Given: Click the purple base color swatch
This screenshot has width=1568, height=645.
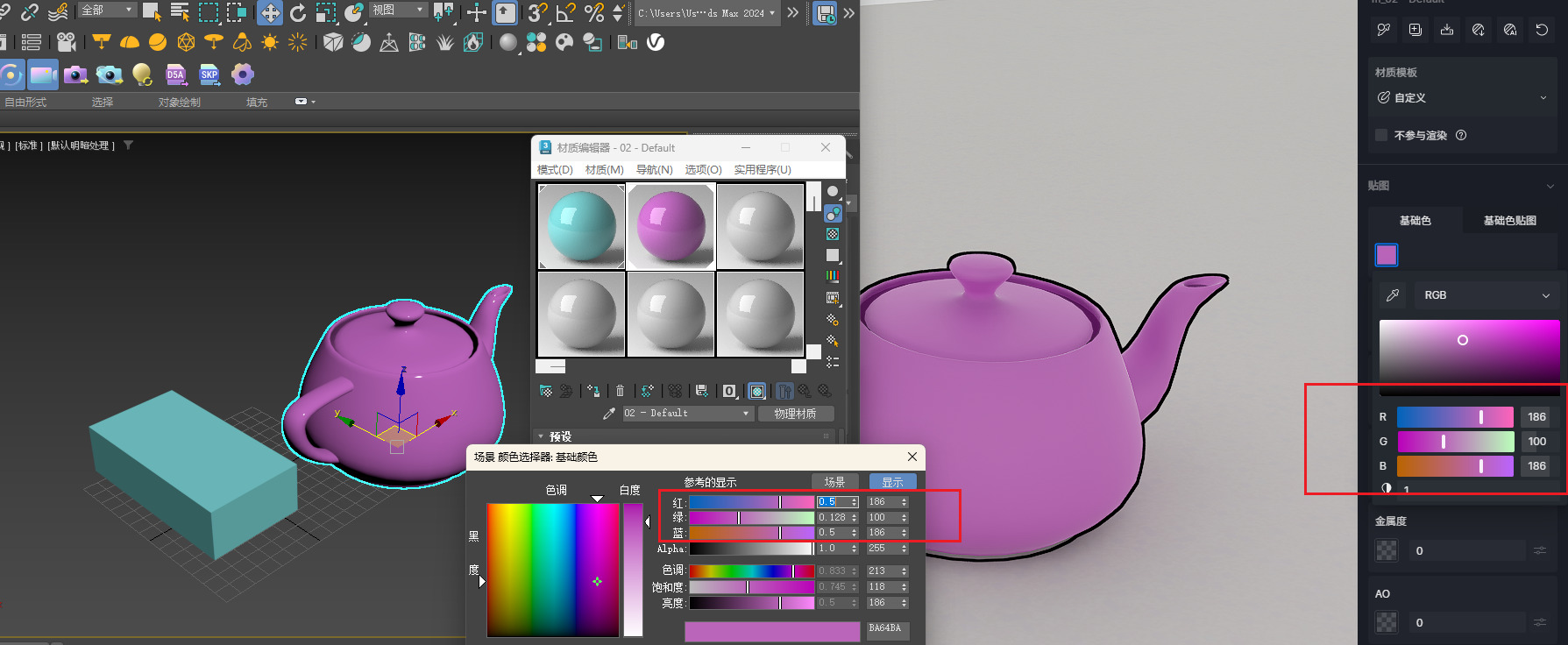Looking at the screenshot, I should coord(1387,255).
